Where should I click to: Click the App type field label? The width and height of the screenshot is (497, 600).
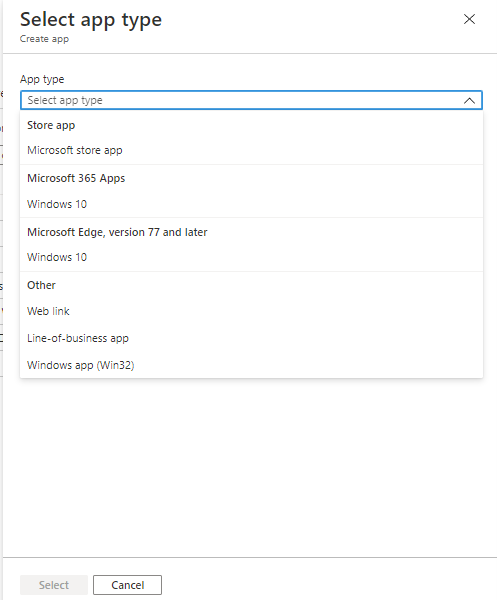pos(42,79)
